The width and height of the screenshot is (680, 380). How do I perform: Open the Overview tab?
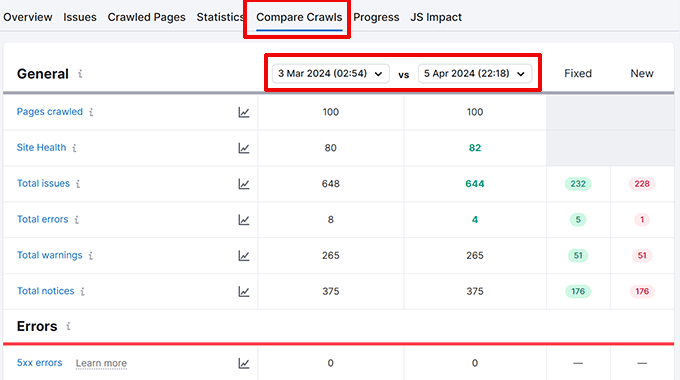click(28, 17)
